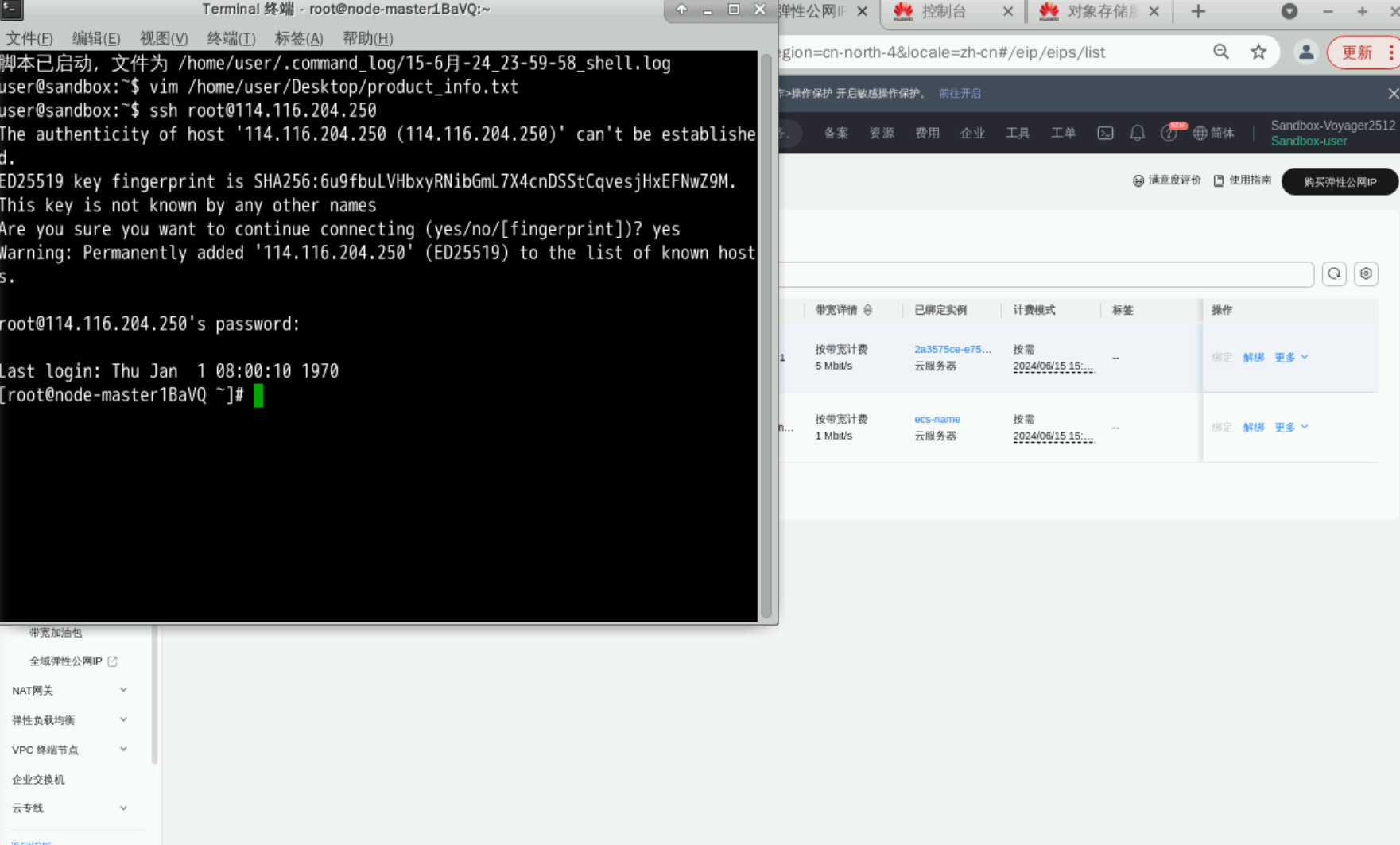
Task: Open 资源 in the console top navigation
Action: (x=882, y=134)
